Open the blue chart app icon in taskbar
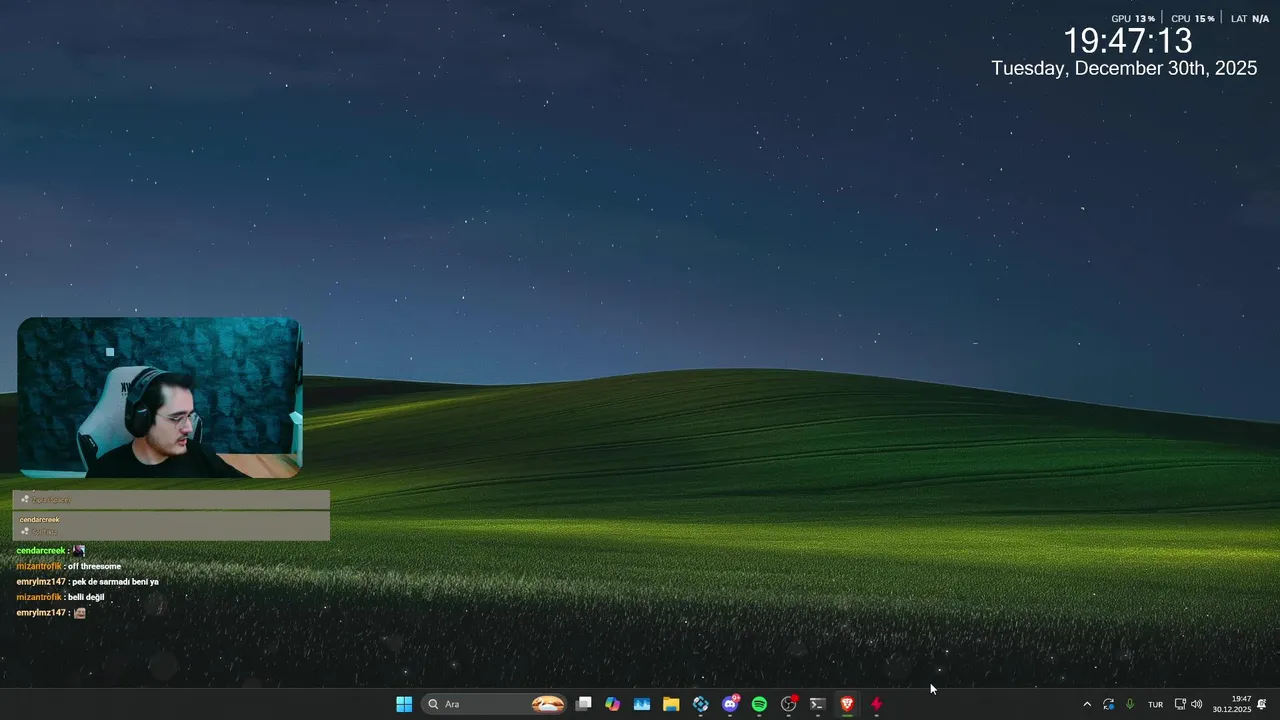The height and width of the screenshot is (720, 1280). pos(642,704)
